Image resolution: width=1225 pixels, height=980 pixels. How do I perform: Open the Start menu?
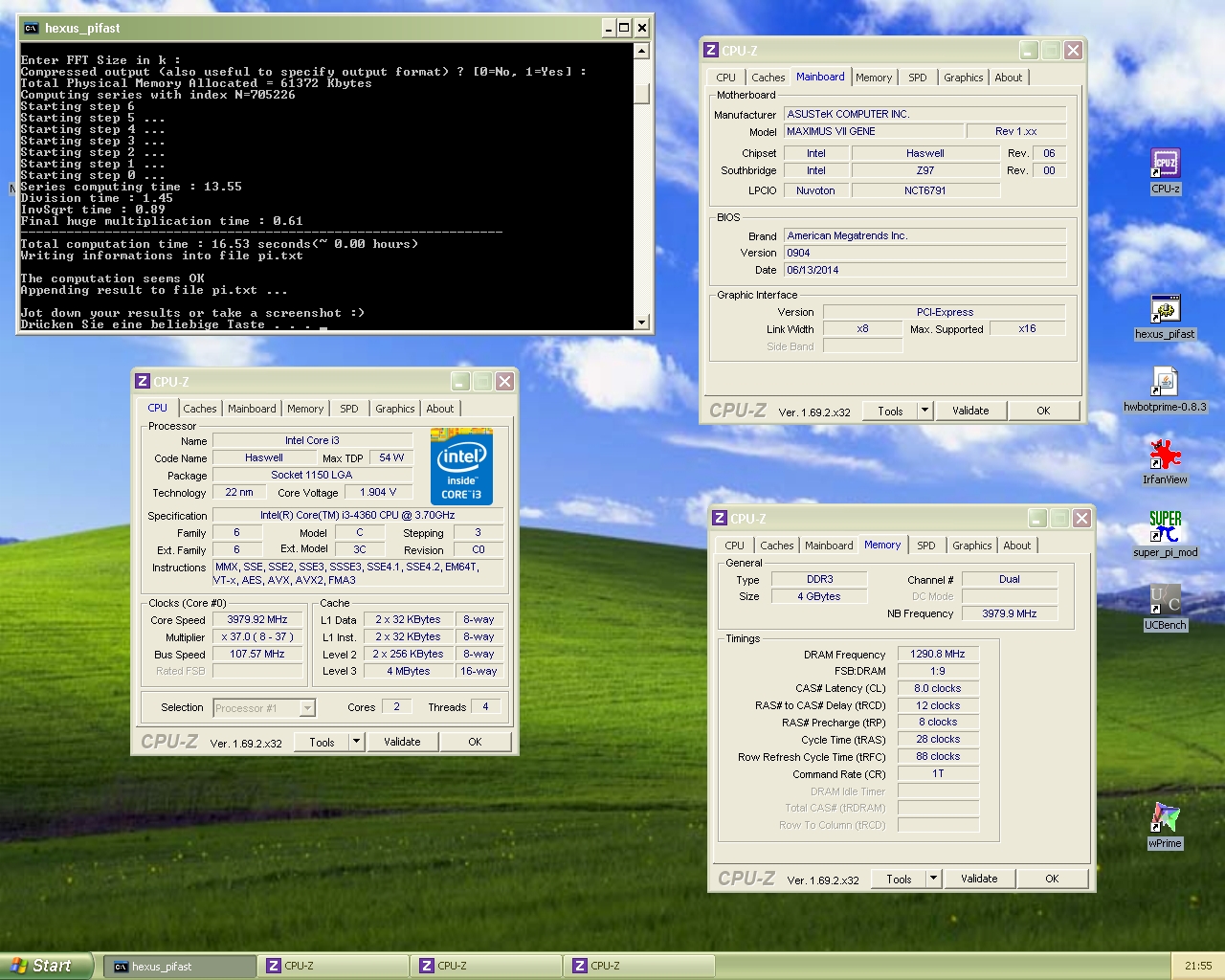(x=46, y=967)
